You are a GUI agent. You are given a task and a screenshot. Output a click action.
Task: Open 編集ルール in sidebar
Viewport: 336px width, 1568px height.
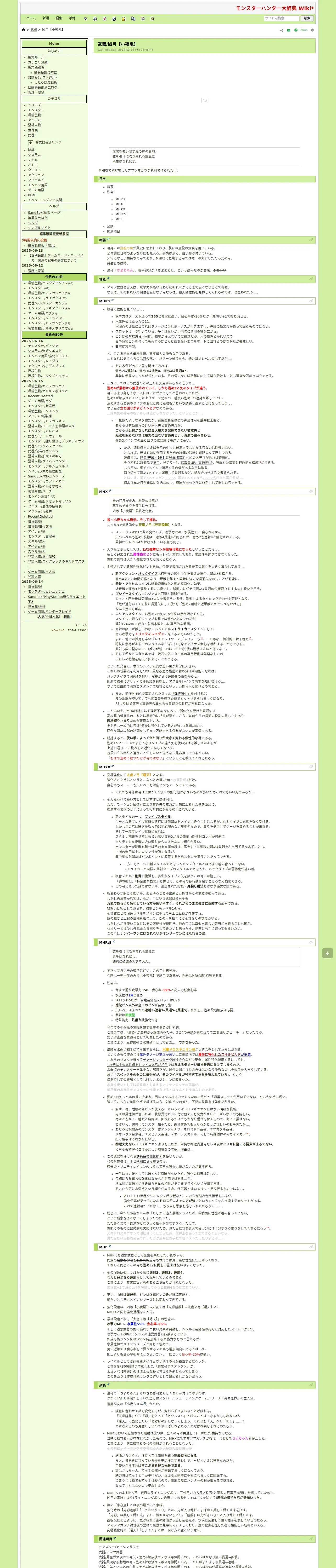tap(36, 57)
